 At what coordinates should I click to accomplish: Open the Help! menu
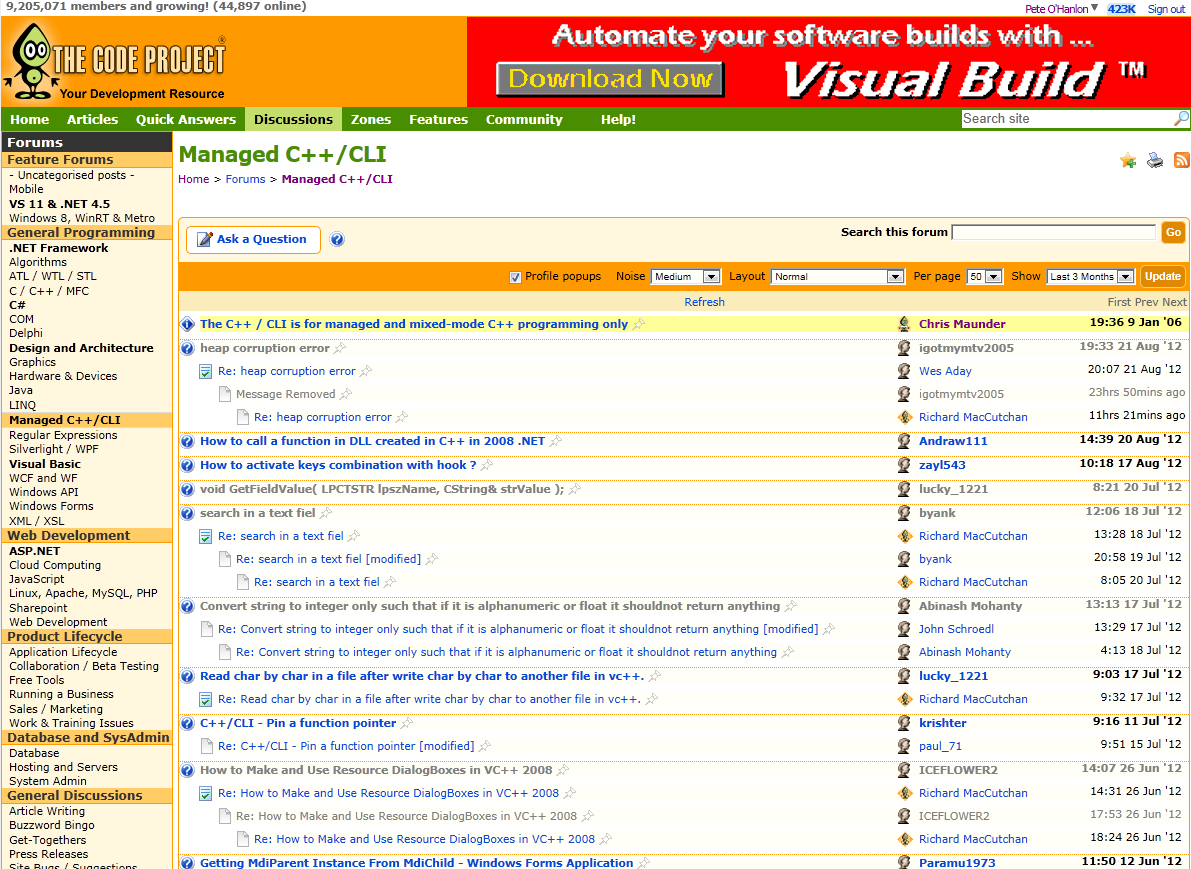click(618, 119)
